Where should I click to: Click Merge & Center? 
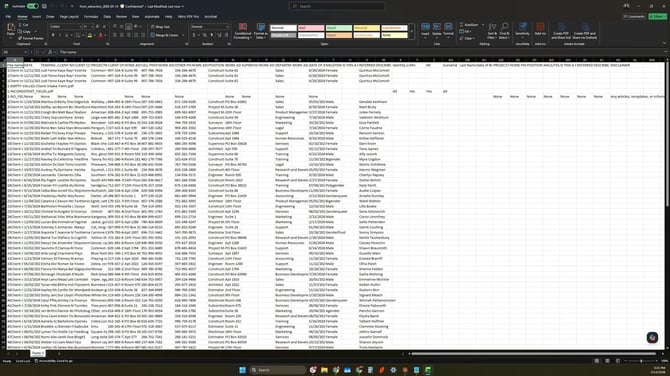pos(165,35)
